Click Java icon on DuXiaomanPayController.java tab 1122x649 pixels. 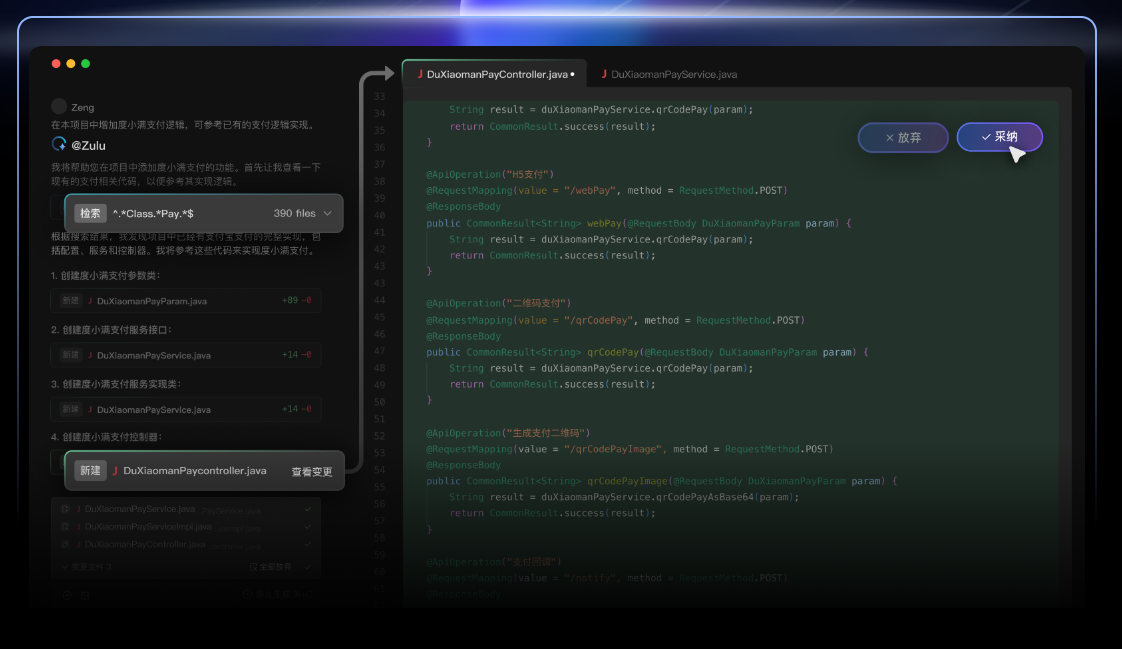pyautogui.click(x=420, y=75)
